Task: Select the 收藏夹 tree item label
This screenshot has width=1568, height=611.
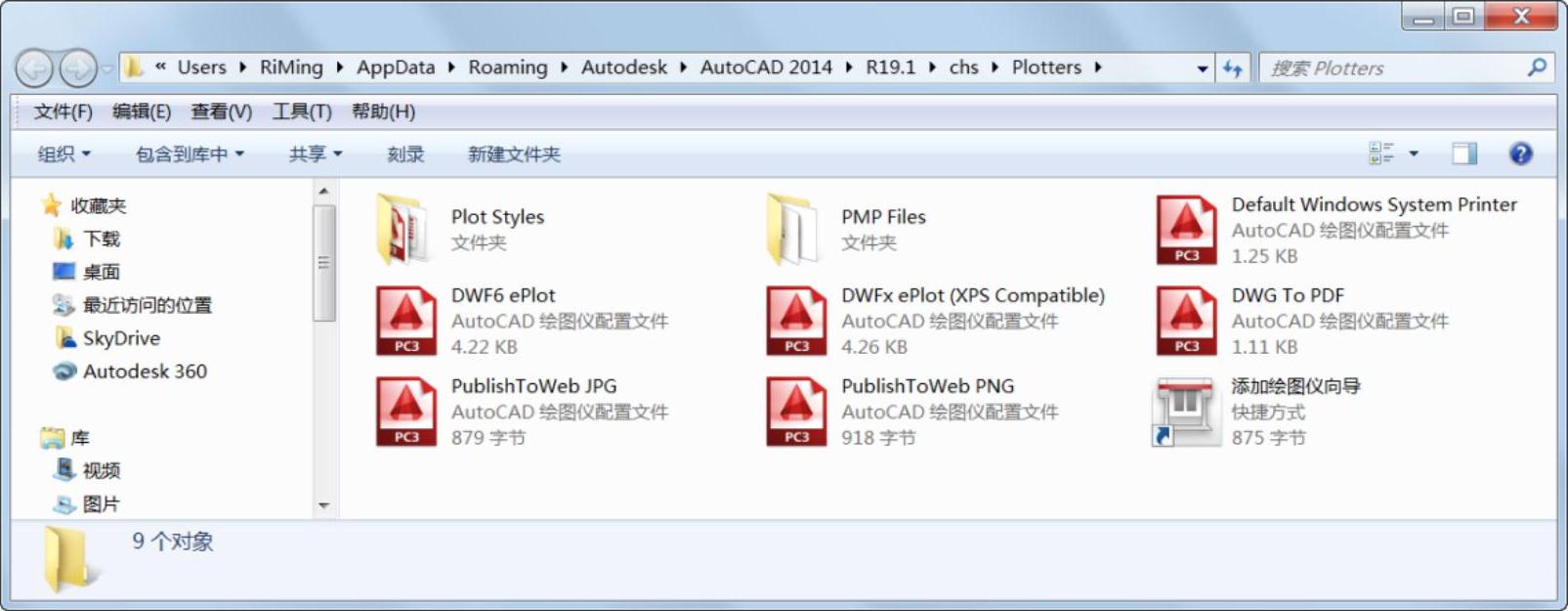Action: [98, 205]
